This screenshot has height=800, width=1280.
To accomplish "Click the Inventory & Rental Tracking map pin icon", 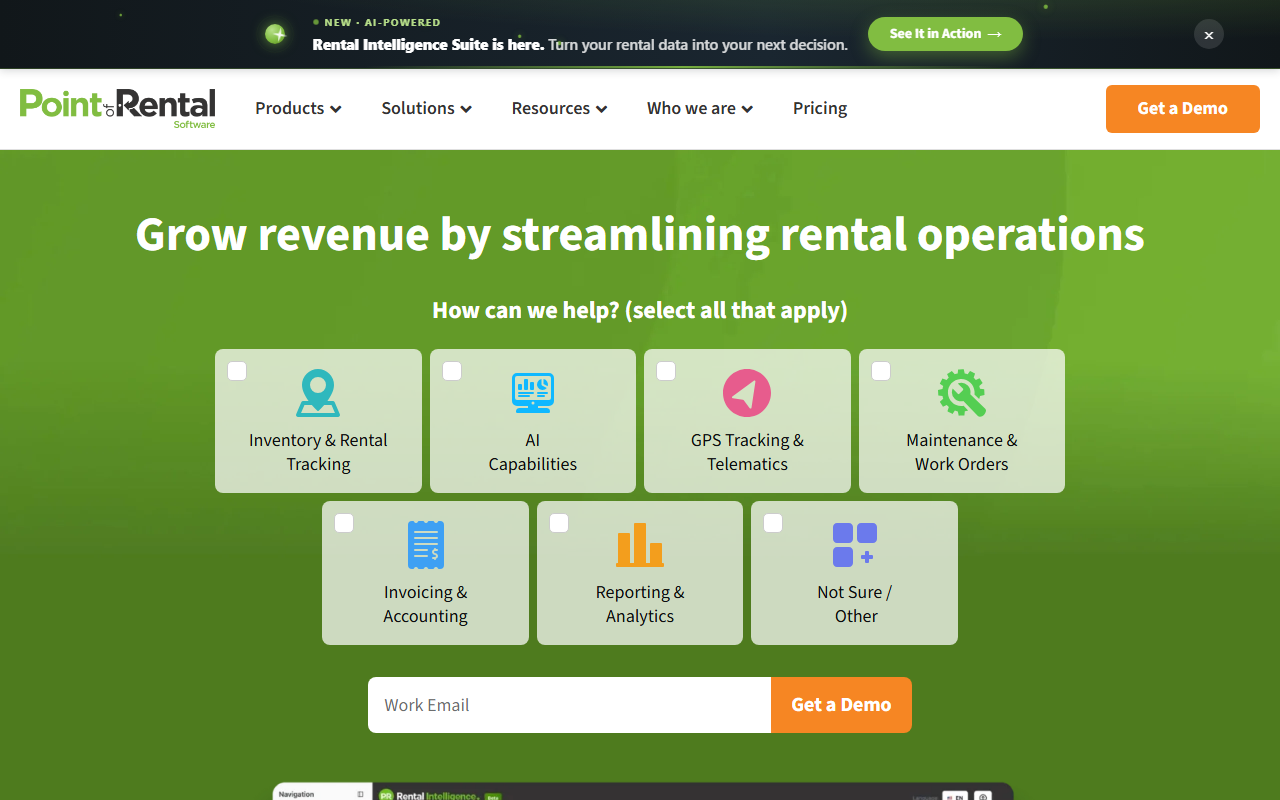I will (318, 393).
